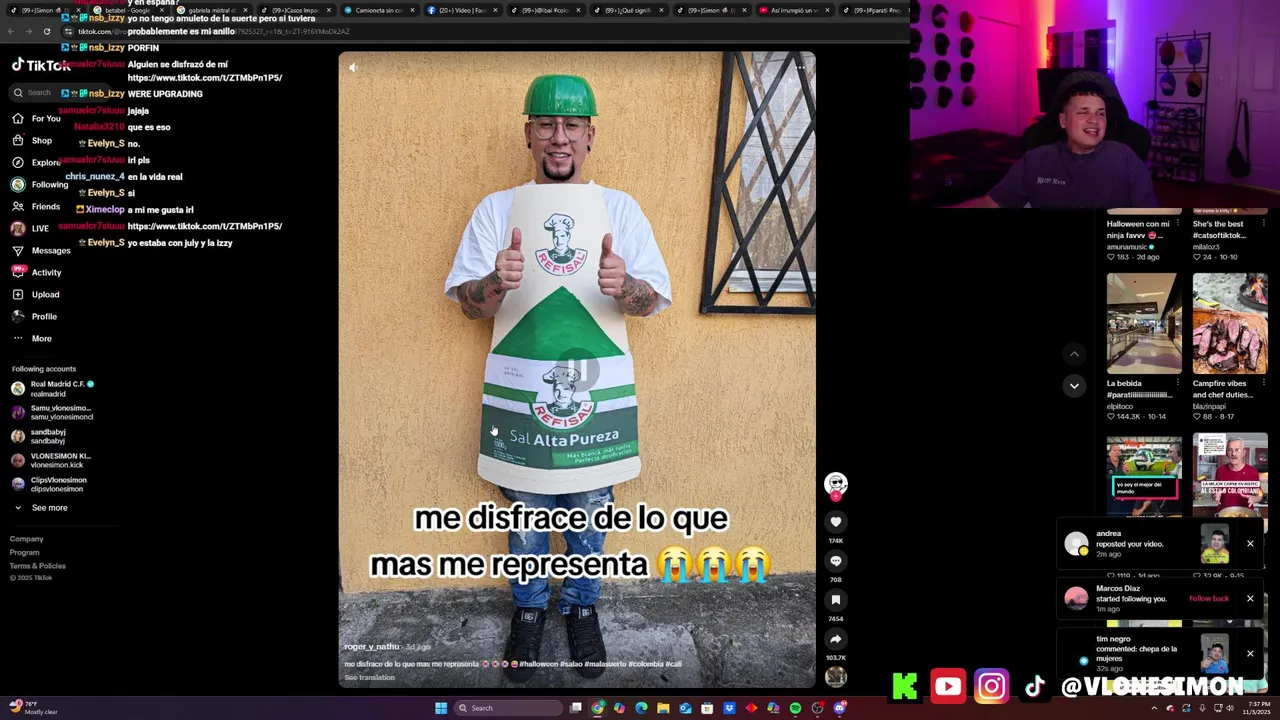Open the LIVE section
1280x720 pixels.
click(x=30, y=228)
